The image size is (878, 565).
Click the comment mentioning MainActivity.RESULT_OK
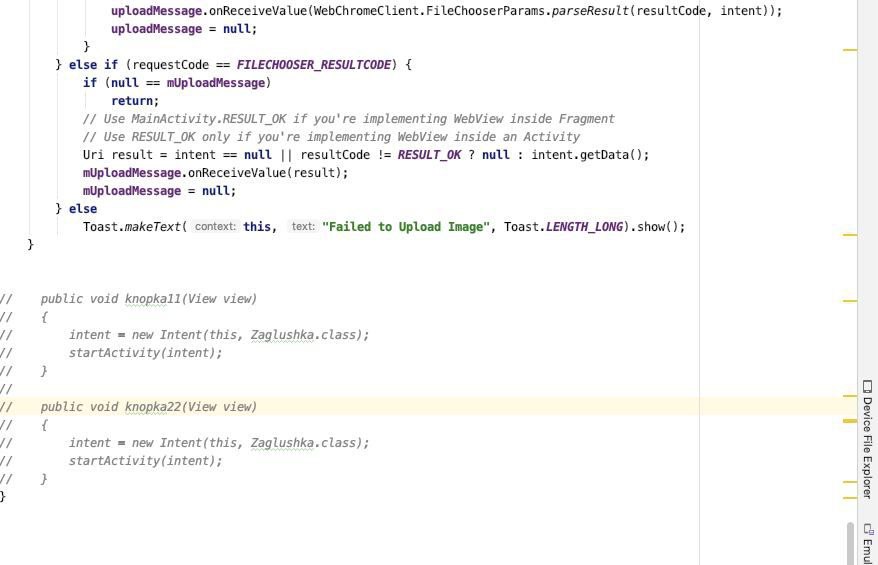348,119
